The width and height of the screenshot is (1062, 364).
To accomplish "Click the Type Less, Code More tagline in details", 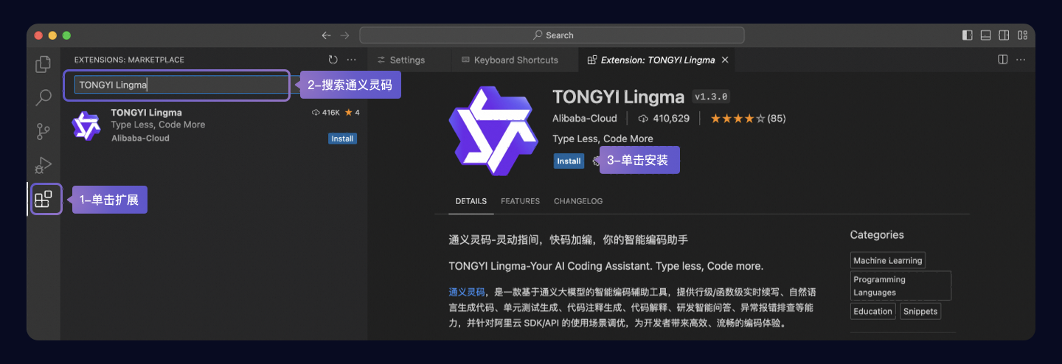I will point(603,138).
